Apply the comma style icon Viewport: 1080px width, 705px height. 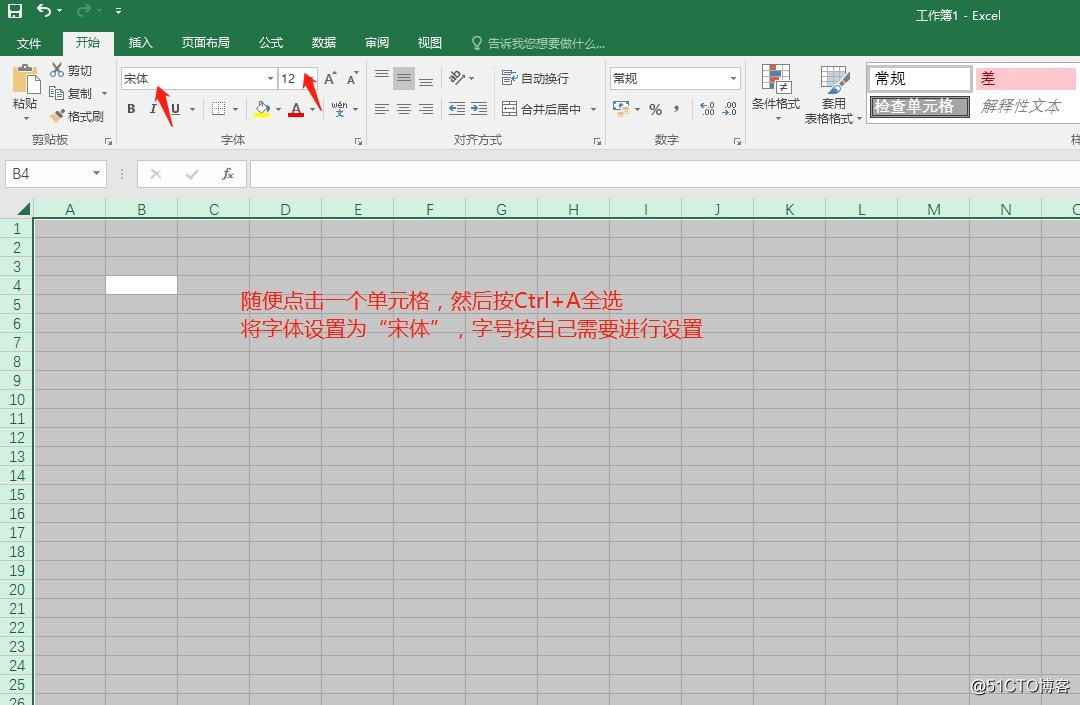(677, 109)
